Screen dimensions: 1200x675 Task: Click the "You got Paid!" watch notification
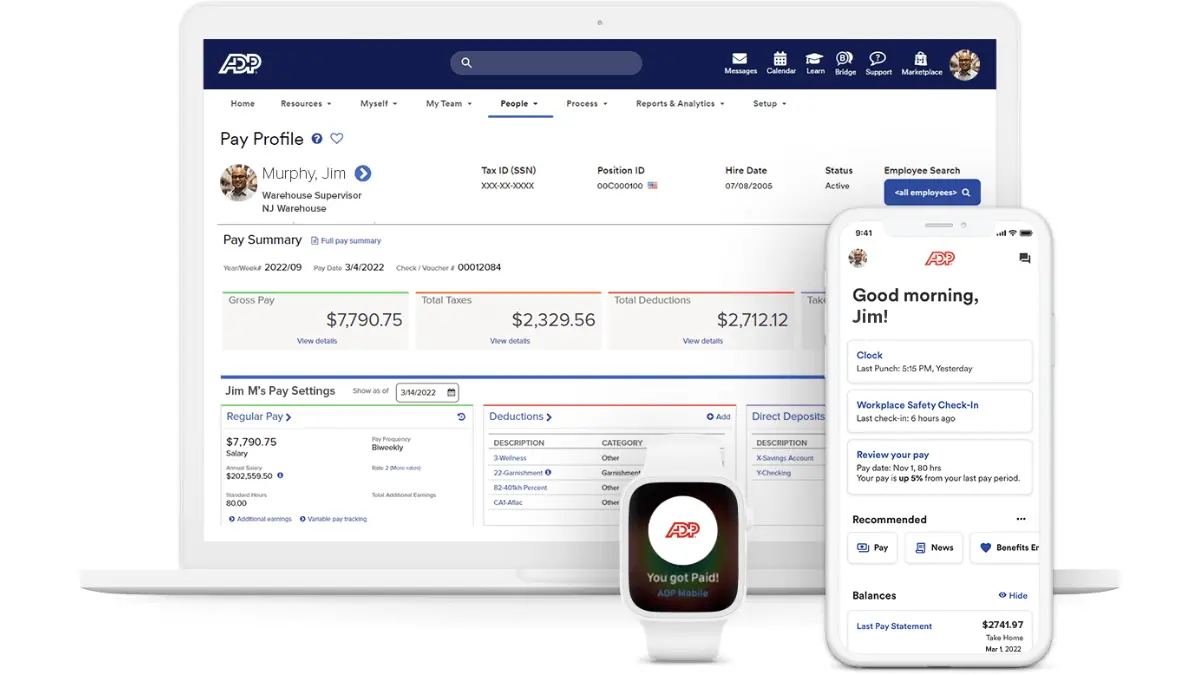pos(683,578)
